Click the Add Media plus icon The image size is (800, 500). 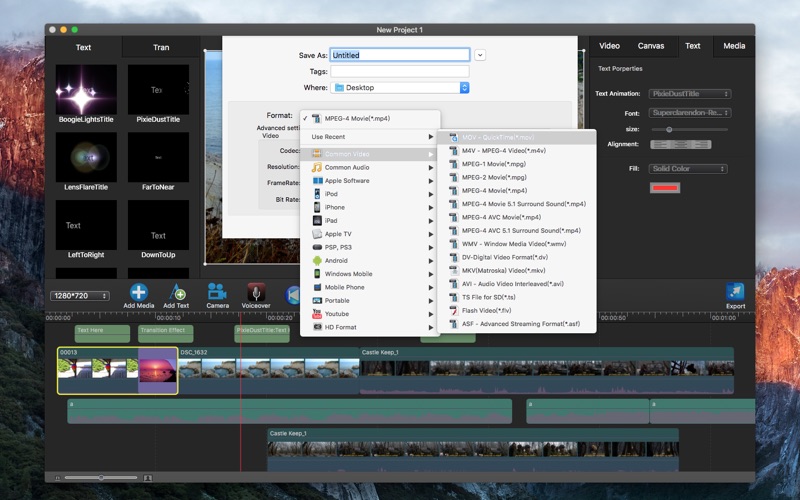click(138, 292)
